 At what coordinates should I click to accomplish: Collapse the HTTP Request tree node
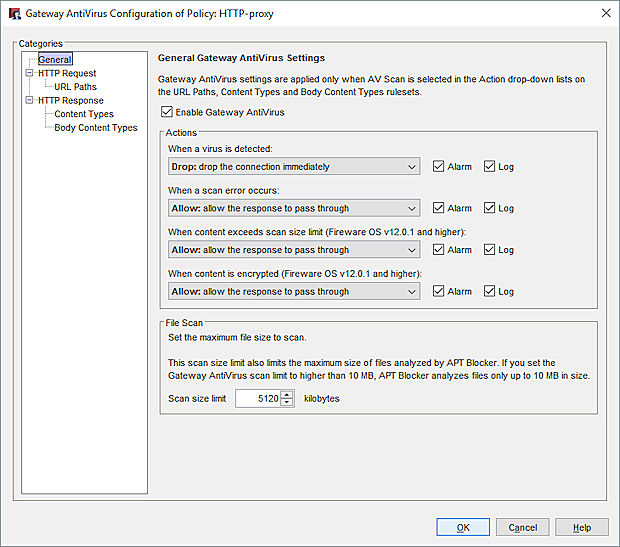point(30,73)
